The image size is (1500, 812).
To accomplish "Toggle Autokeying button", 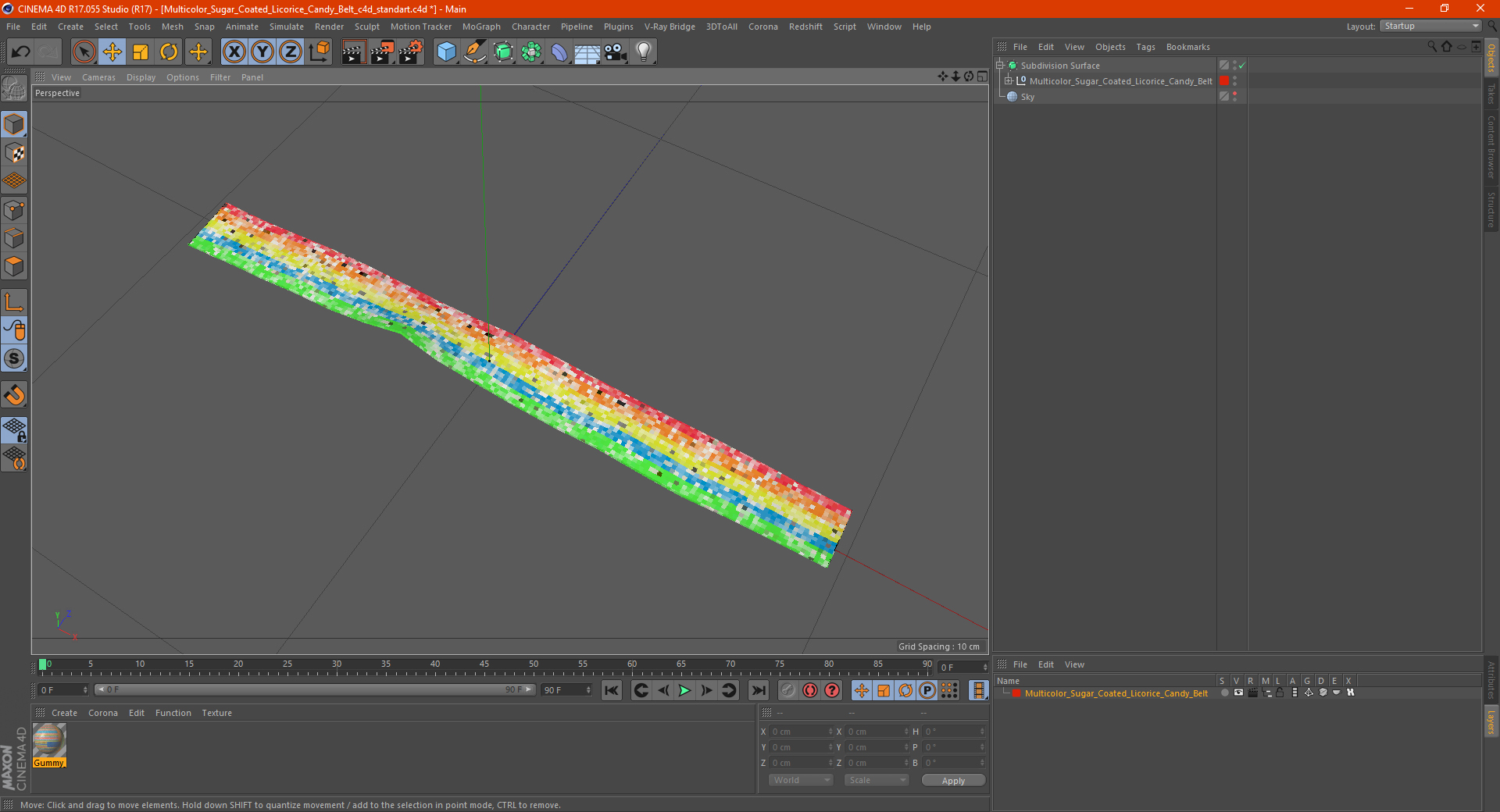I will pos(810,690).
